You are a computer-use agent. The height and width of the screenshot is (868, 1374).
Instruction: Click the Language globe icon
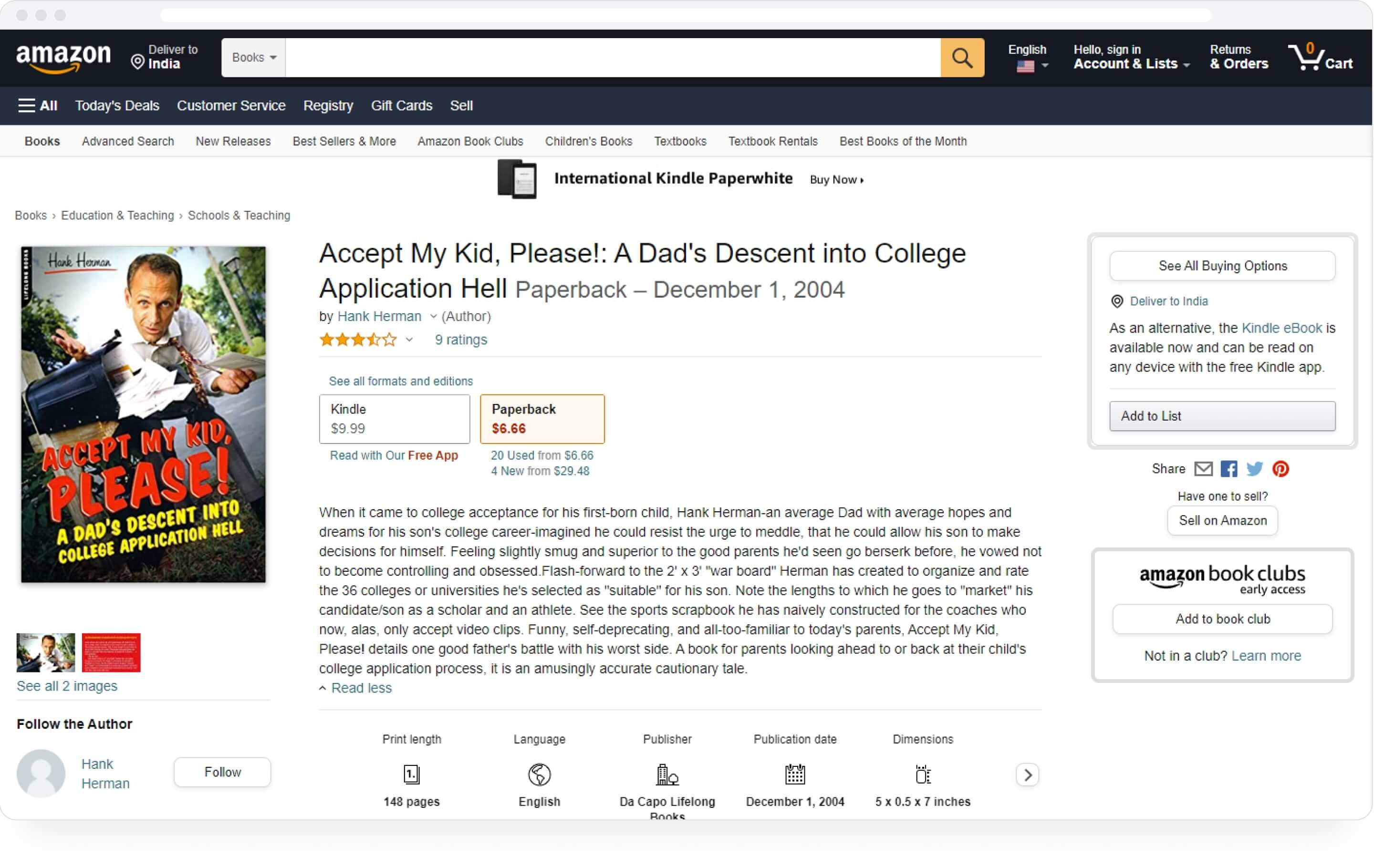[x=539, y=775]
